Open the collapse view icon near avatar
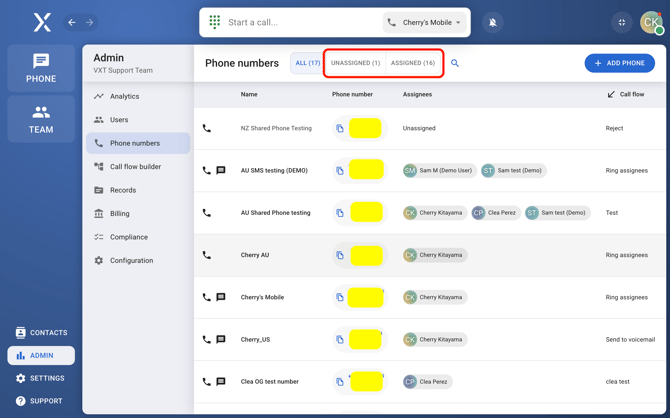This screenshot has width=670, height=418. 621,22
